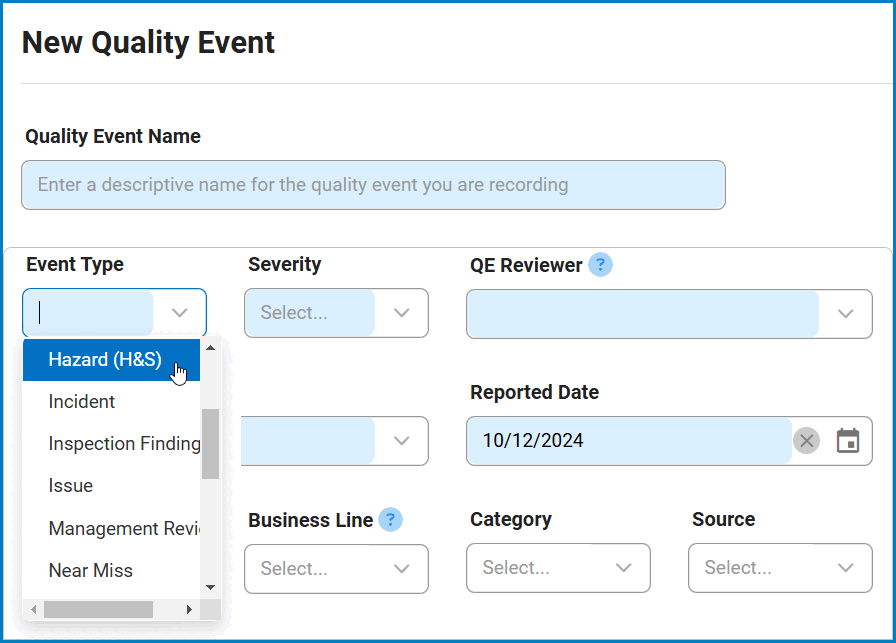The image size is (896, 643).
Task: Click the QE Reviewer help icon
Action: [600, 265]
